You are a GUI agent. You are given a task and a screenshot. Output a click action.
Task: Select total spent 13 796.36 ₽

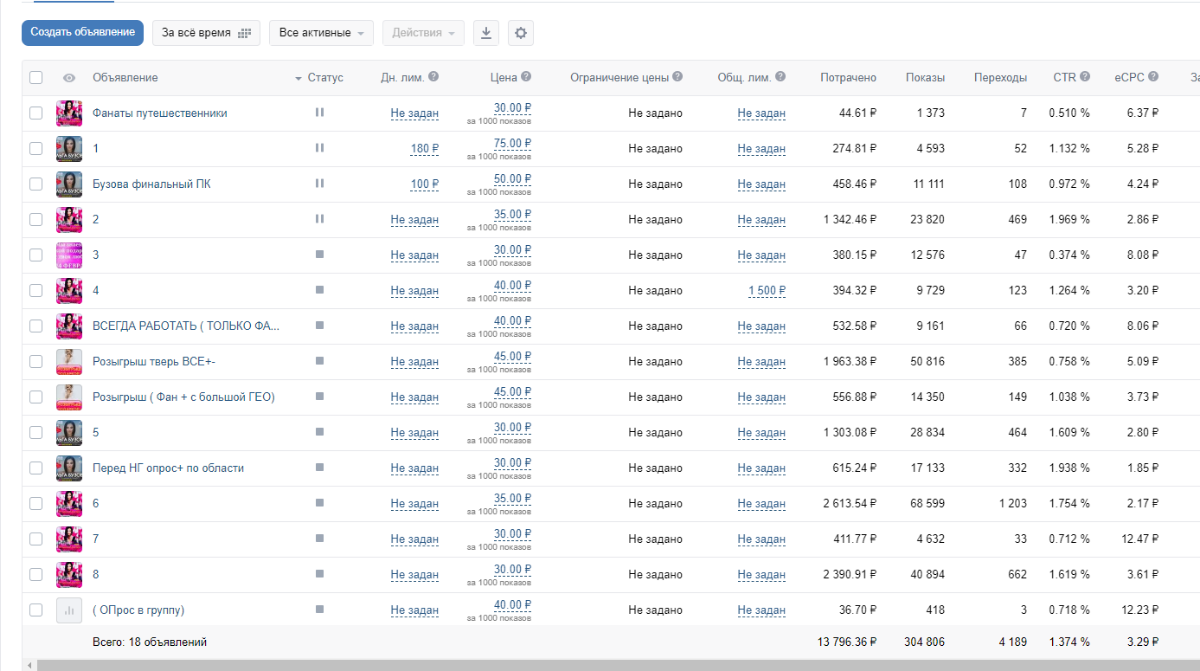click(x=847, y=642)
